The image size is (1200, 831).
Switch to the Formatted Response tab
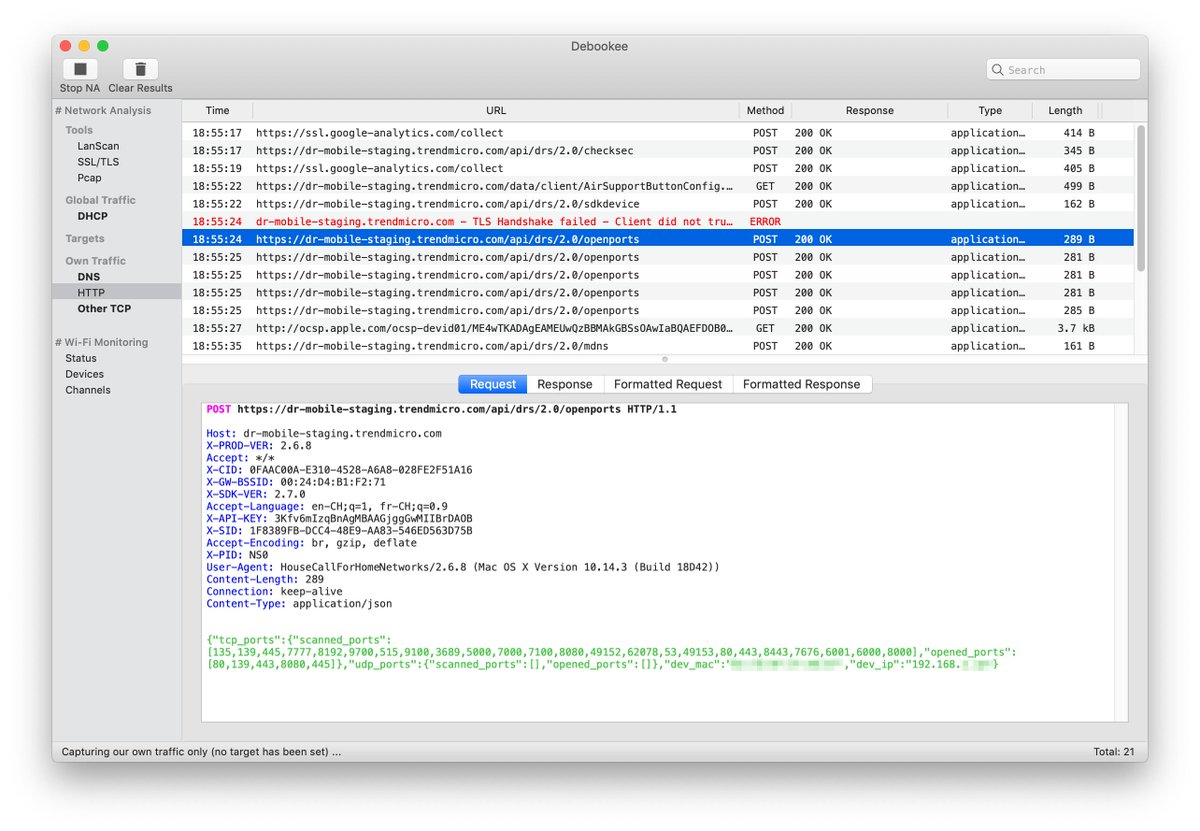(x=801, y=384)
